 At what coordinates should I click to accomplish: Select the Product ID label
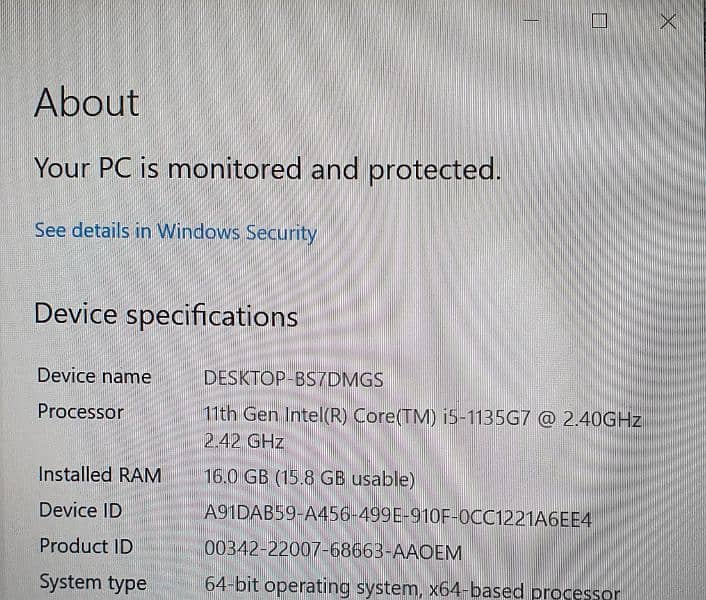pos(86,546)
